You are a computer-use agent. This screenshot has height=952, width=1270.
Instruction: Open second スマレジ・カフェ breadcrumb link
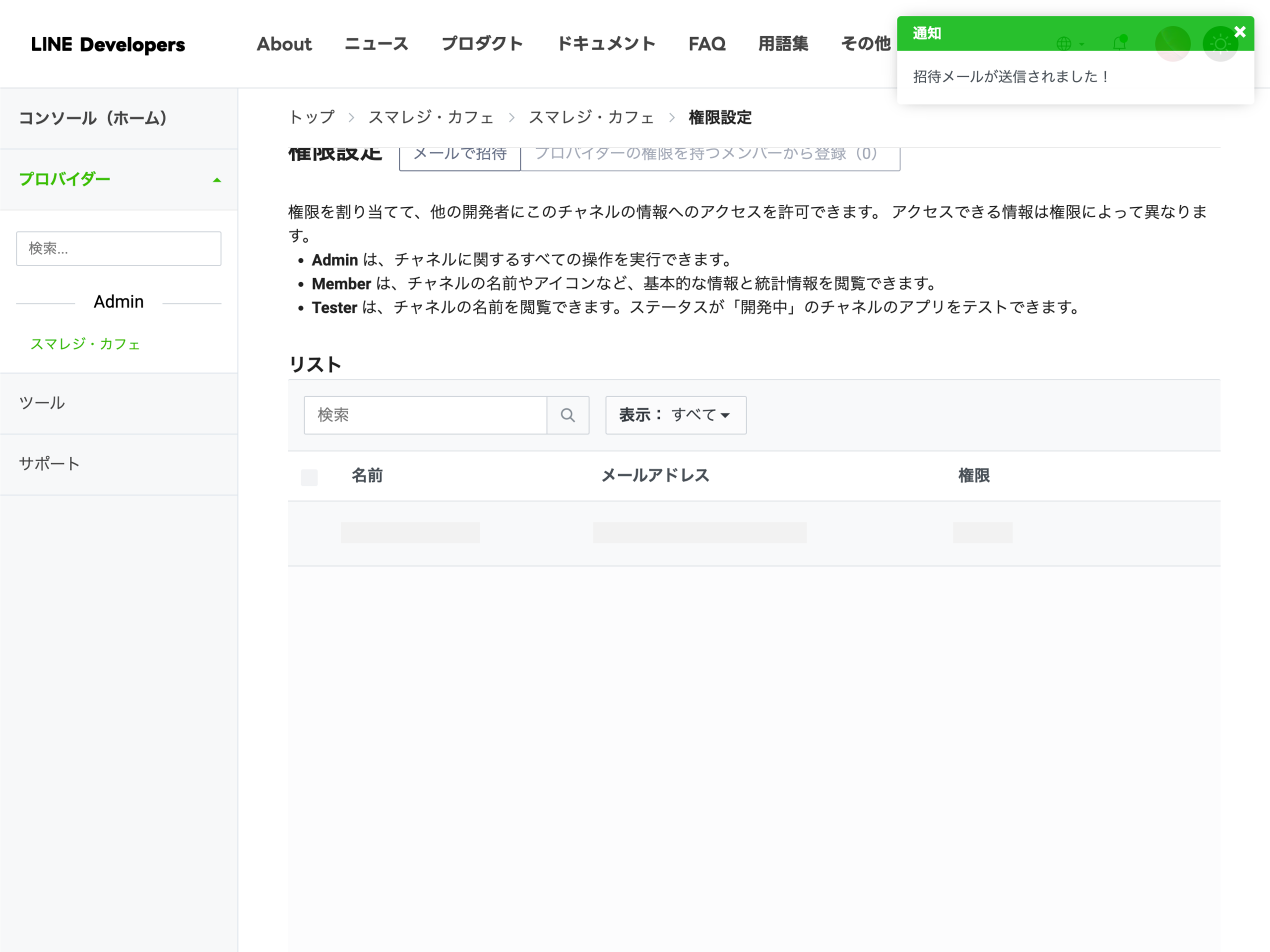coord(591,118)
